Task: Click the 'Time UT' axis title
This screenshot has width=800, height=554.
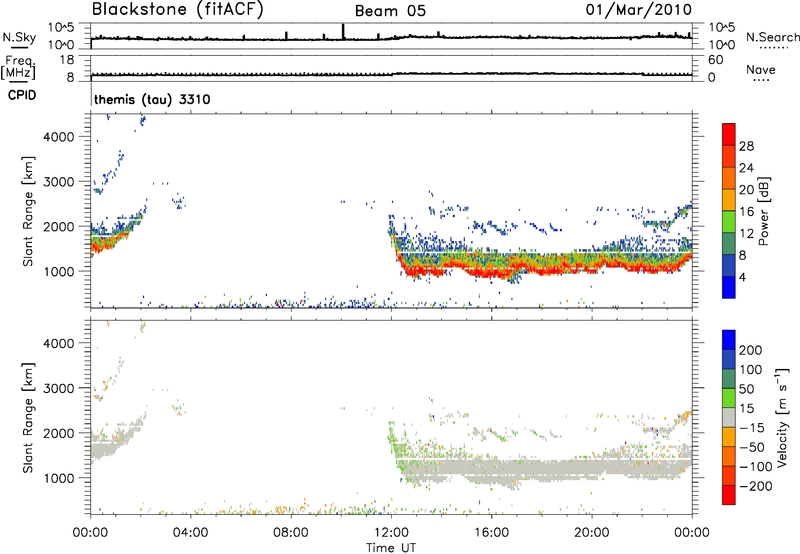Action: pyautogui.click(x=391, y=548)
